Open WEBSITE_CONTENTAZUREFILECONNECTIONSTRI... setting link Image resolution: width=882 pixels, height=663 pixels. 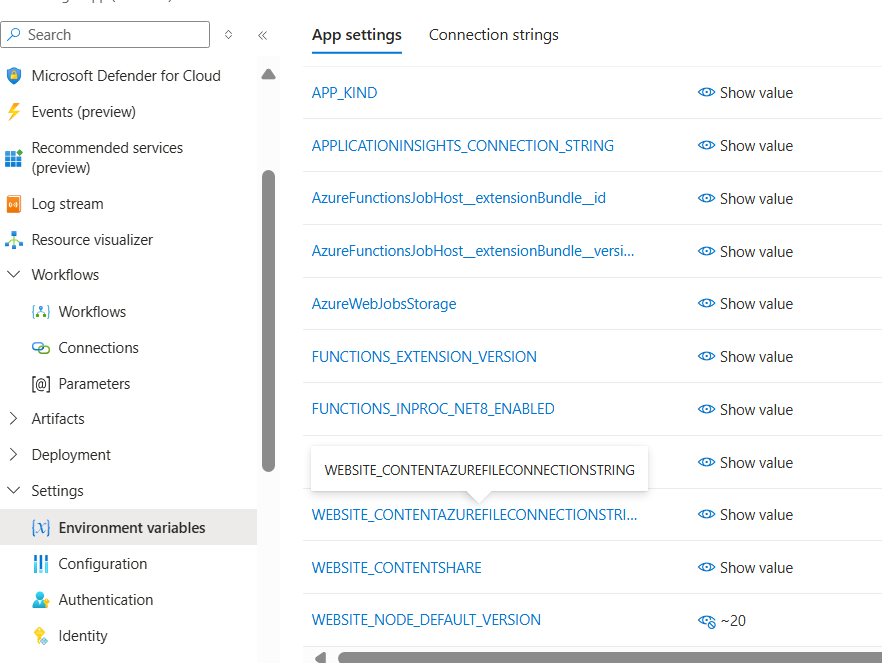tap(474, 515)
